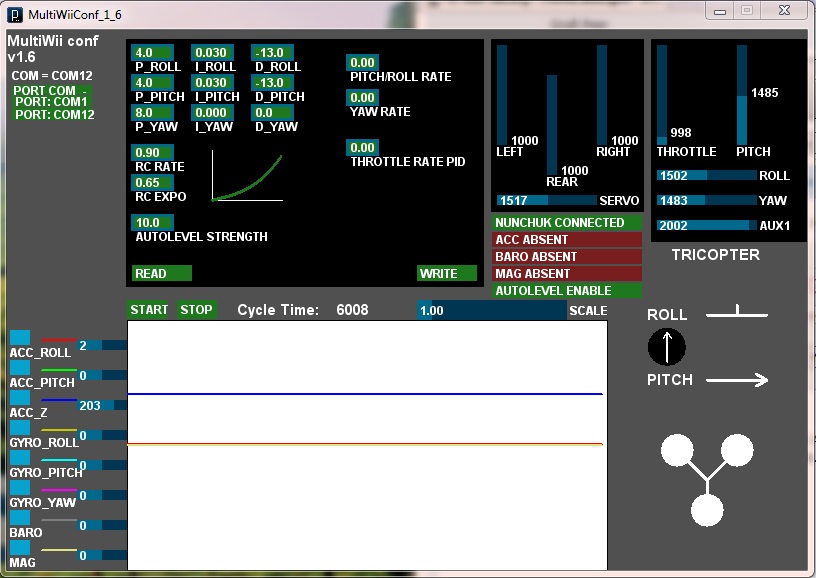816x578 pixels.
Task: Click the D_YAW value box 0.0
Action: [x=272, y=112]
